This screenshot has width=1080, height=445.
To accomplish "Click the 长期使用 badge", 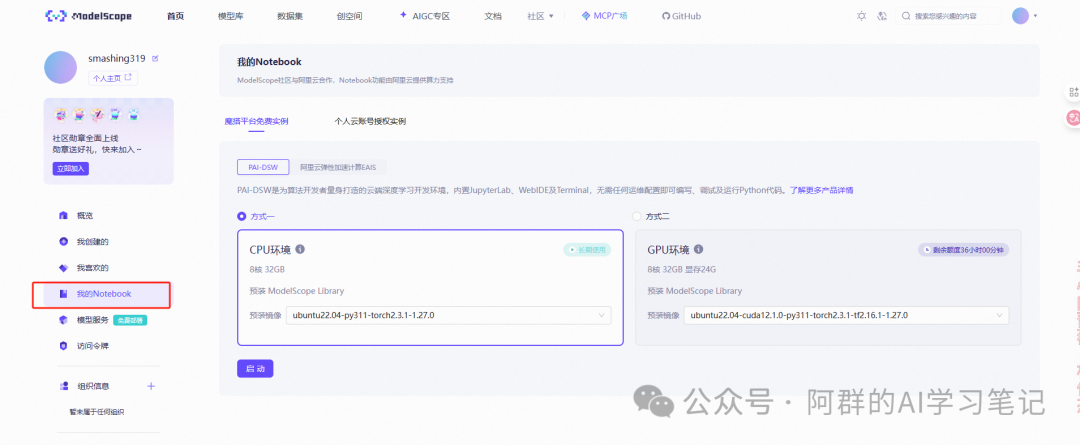I will pos(588,250).
